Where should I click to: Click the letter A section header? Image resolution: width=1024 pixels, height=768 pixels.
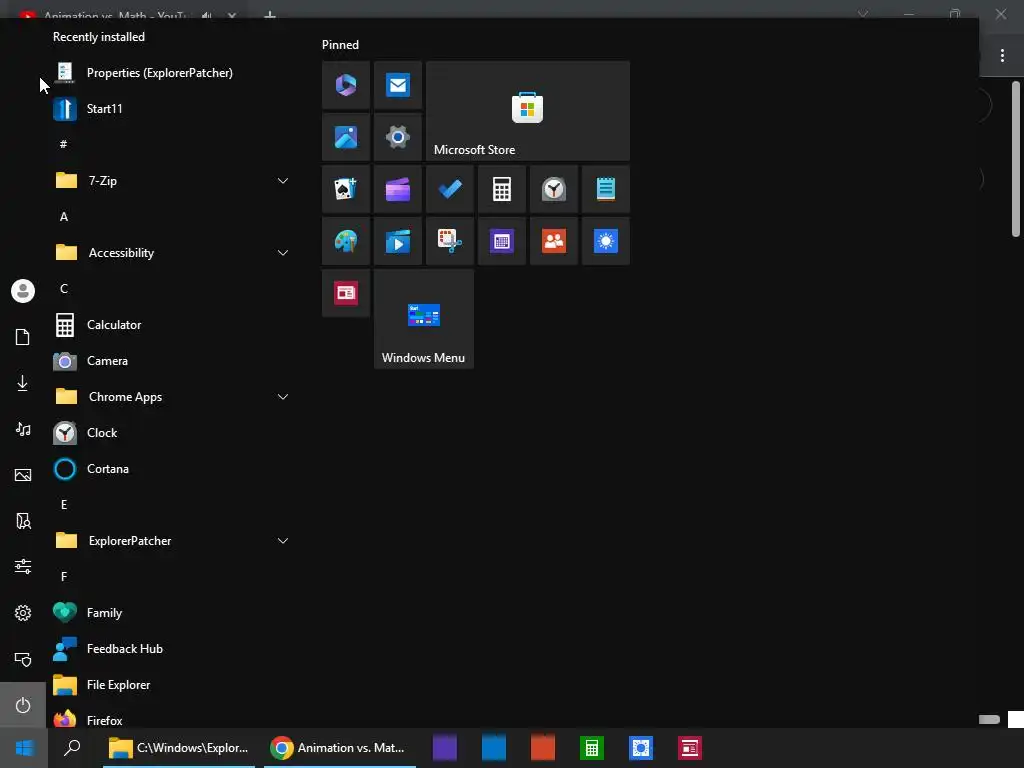click(63, 217)
